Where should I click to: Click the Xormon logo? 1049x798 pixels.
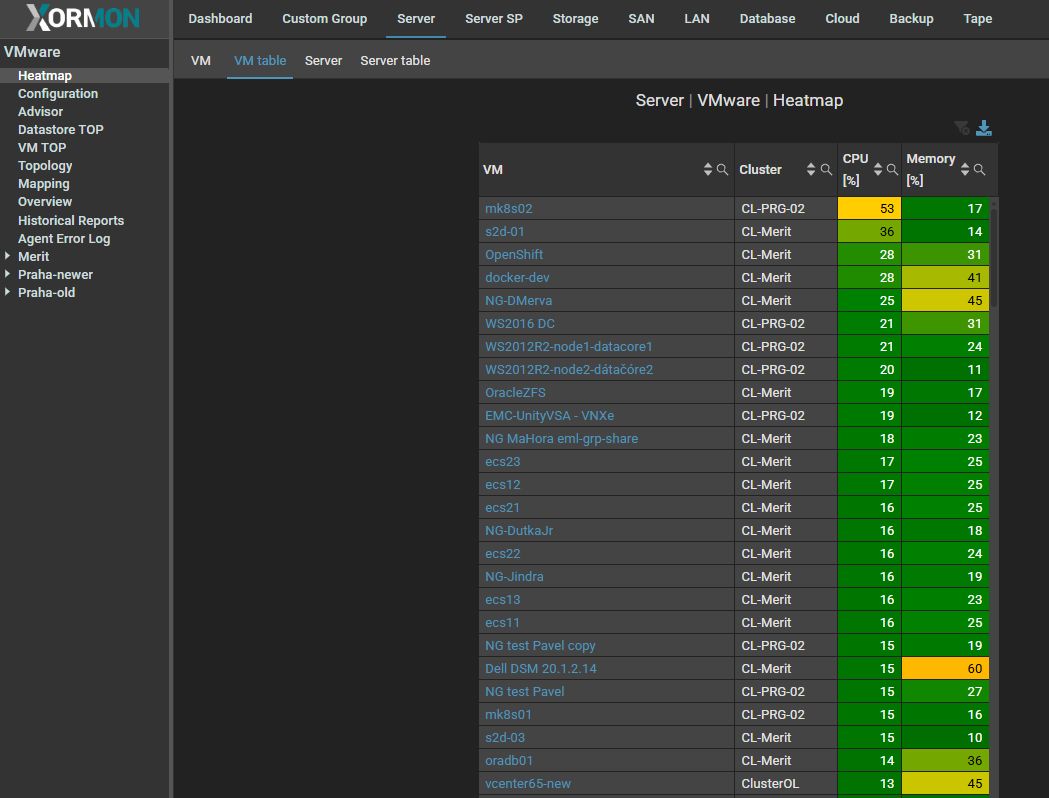click(84, 18)
